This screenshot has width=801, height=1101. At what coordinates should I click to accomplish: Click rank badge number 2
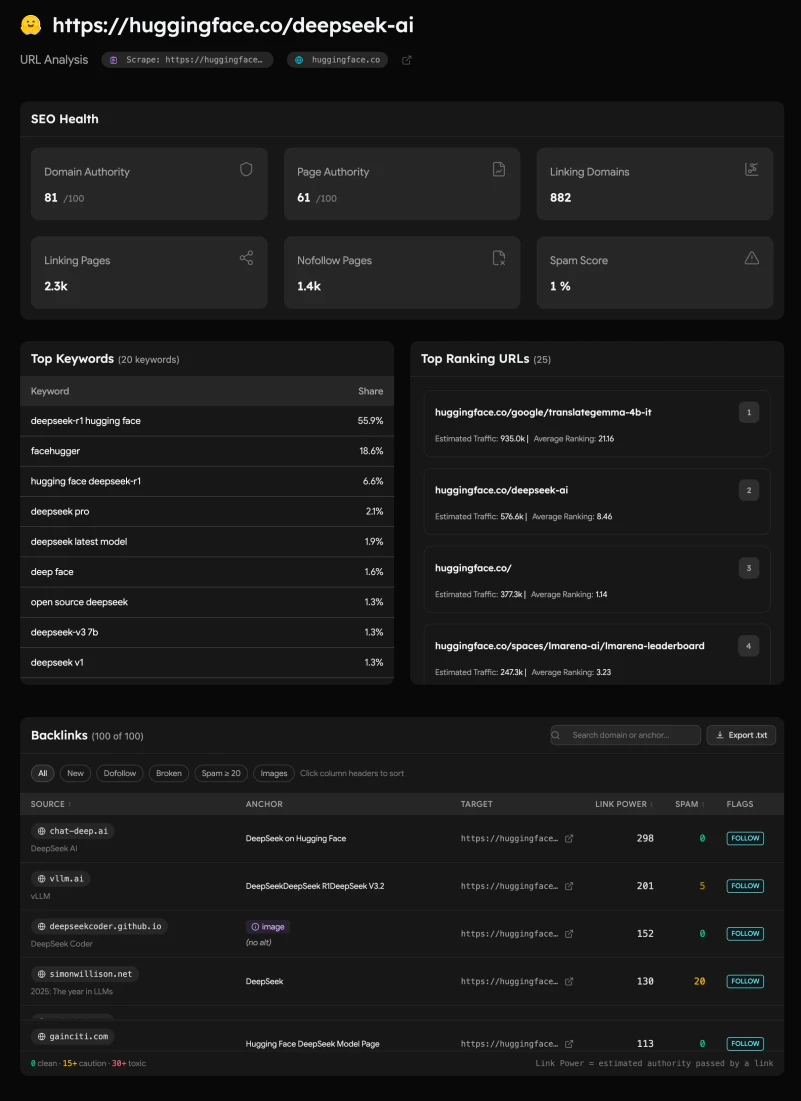[748, 490]
